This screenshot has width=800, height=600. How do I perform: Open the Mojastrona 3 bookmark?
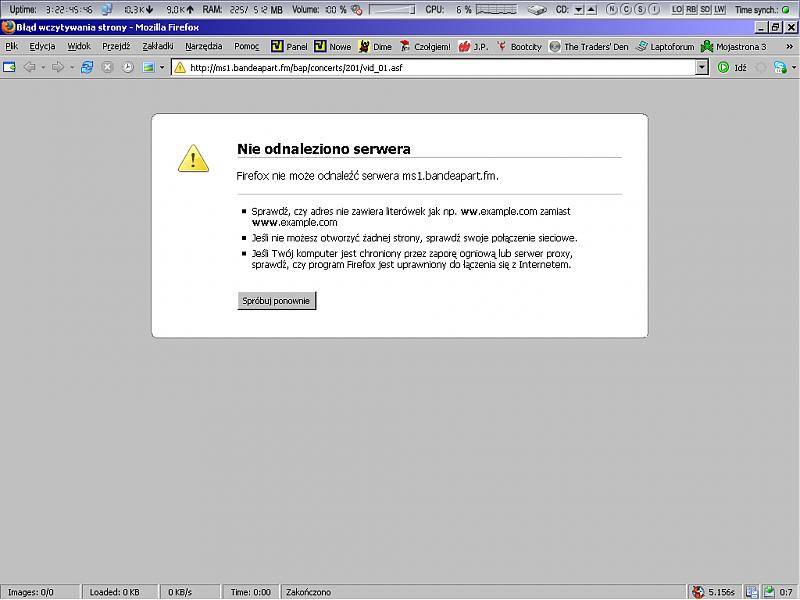733,46
